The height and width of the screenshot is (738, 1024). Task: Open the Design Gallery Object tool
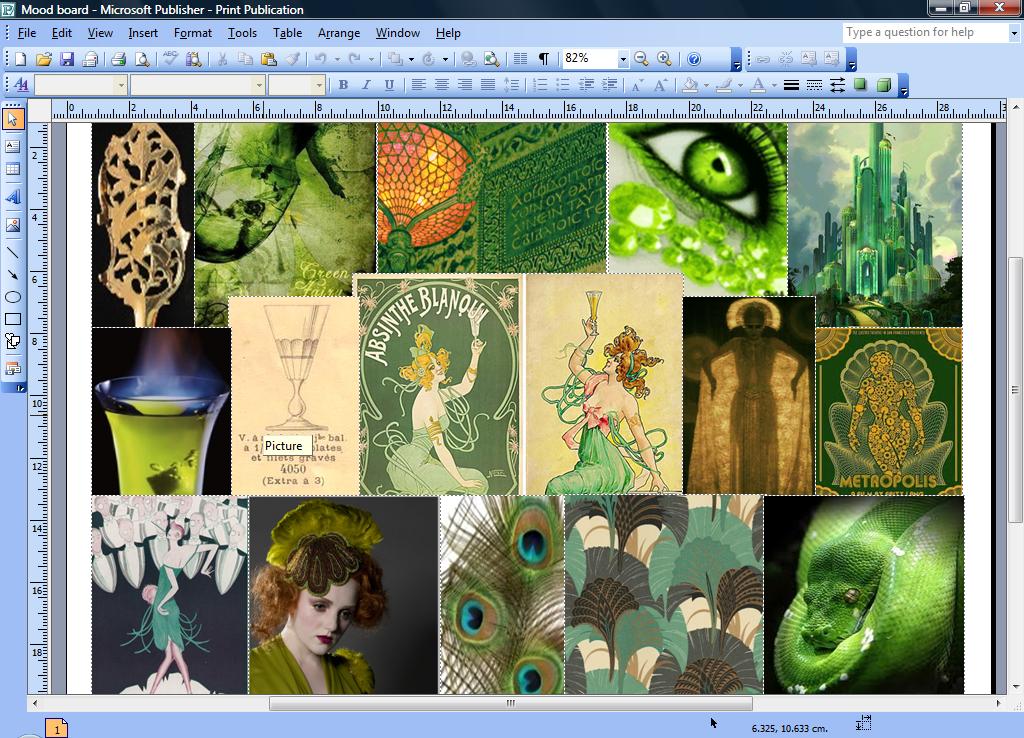(x=12, y=369)
